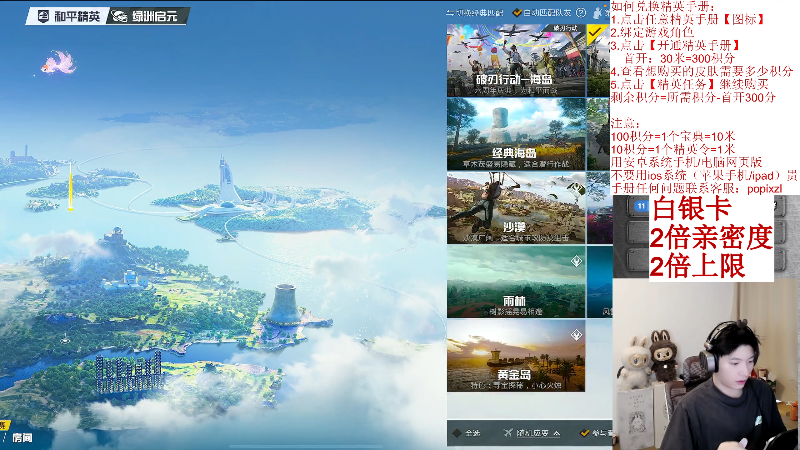Click the red 2倍上限 text
The width and height of the screenshot is (800, 450).
coord(697,266)
